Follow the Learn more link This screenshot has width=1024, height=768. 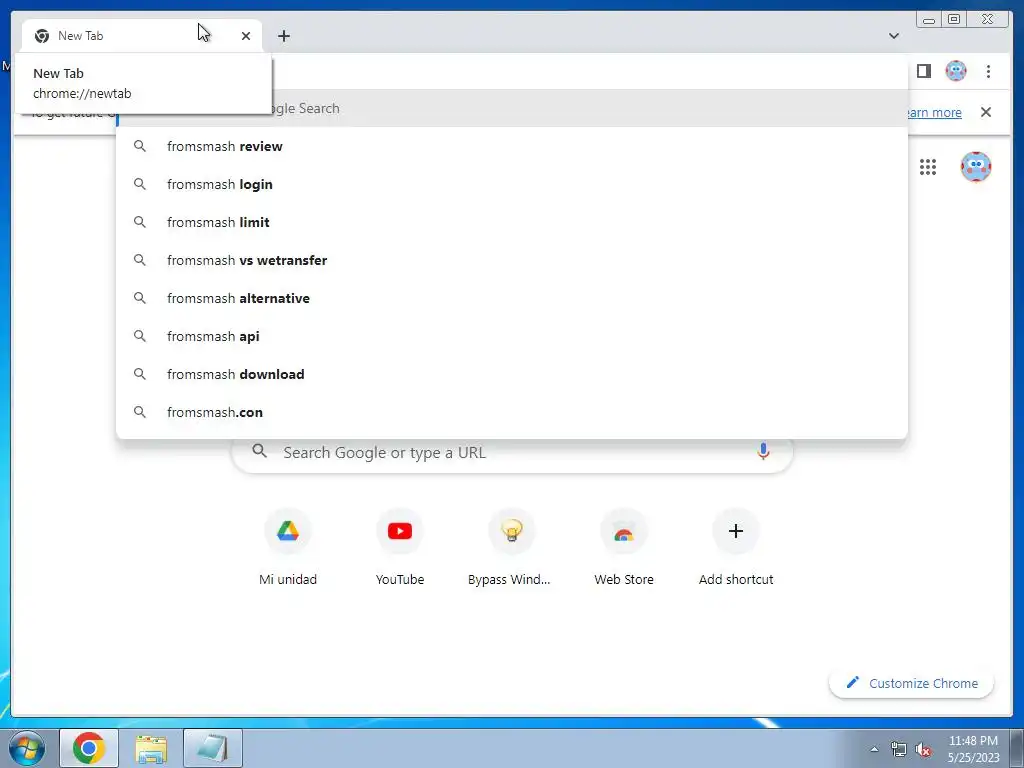point(933,112)
